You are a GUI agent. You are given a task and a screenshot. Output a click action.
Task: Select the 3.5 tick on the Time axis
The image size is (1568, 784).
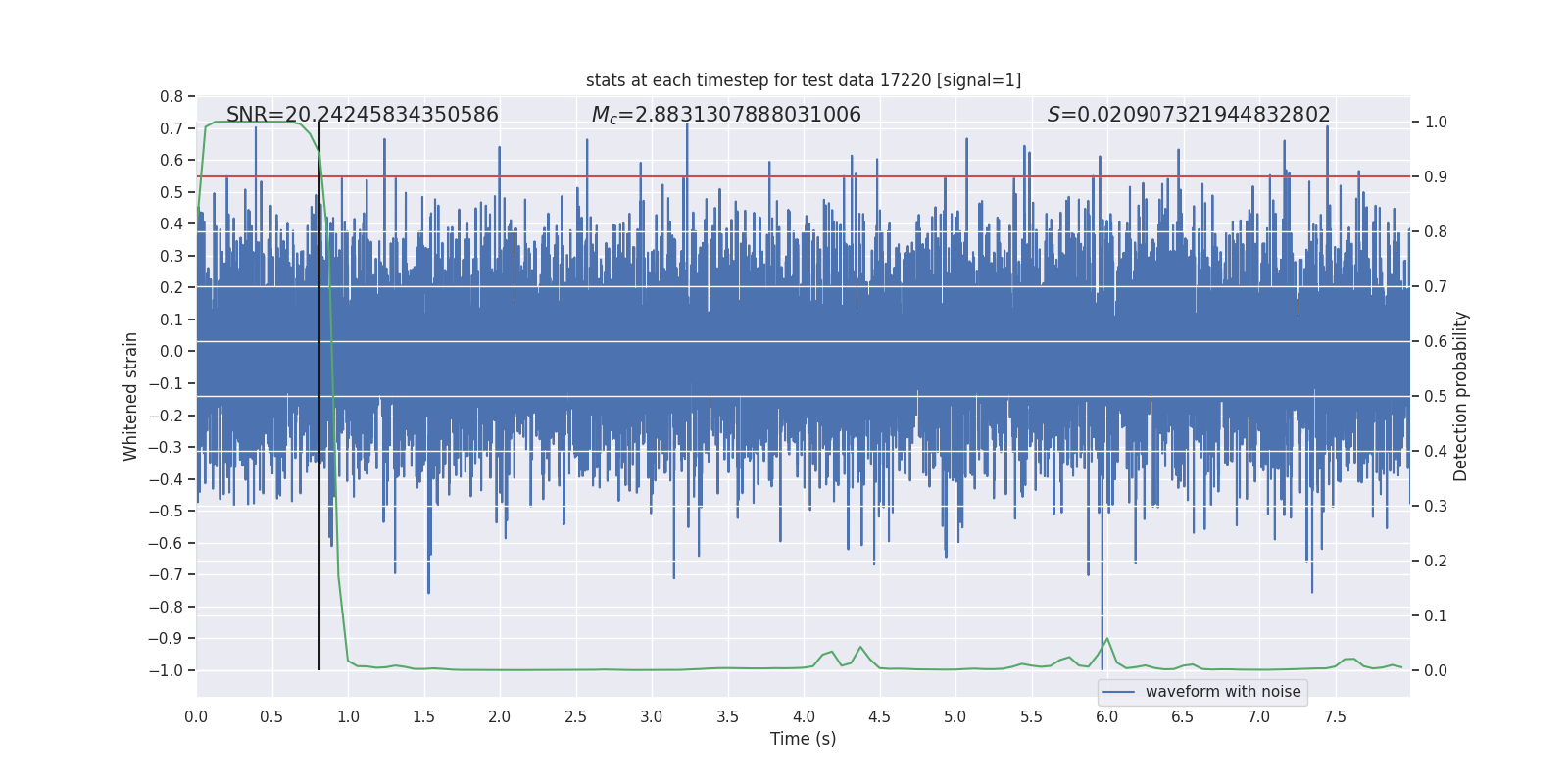tap(727, 716)
